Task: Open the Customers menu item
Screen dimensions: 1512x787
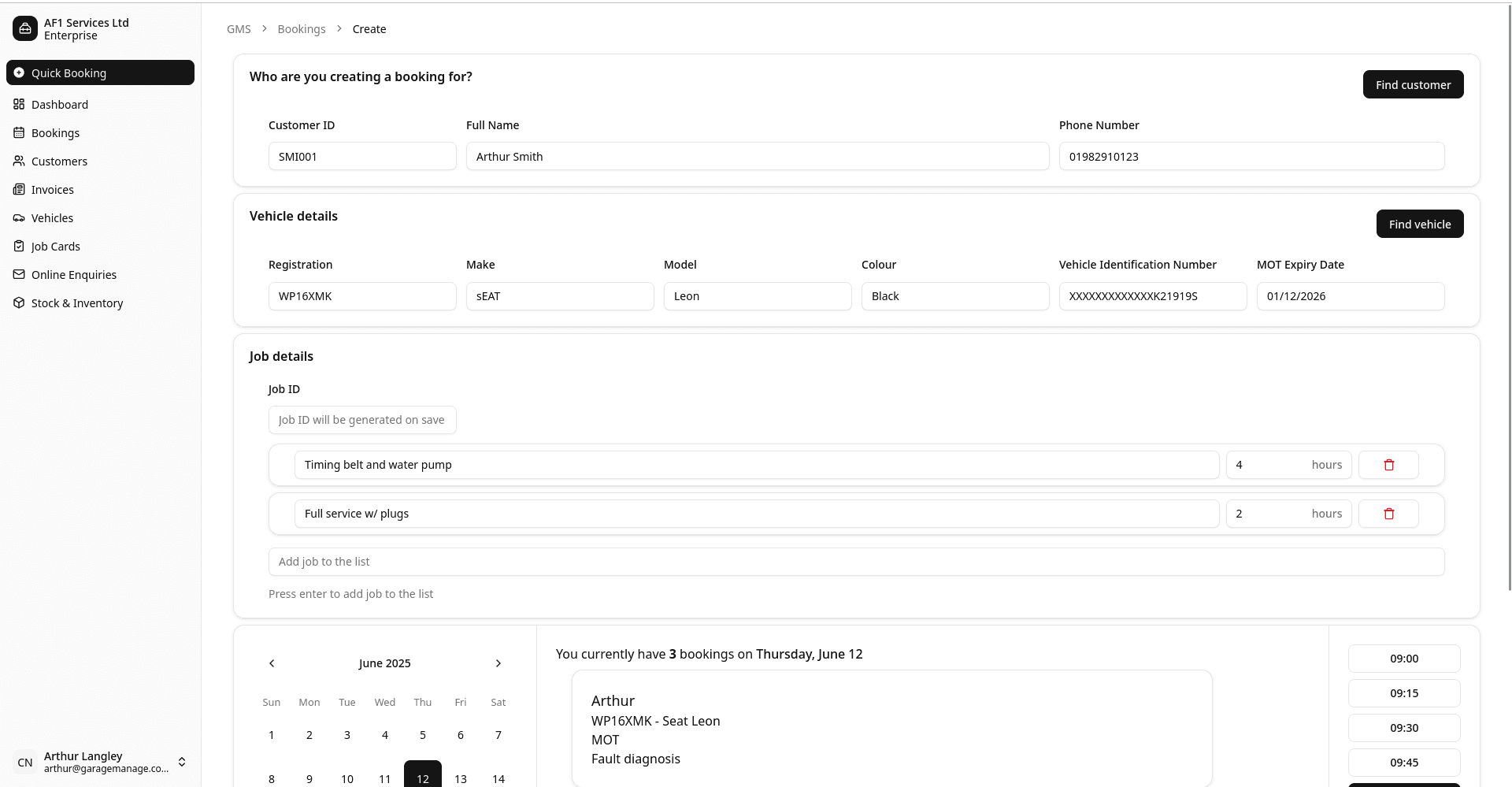Action: pyautogui.click(x=59, y=161)
